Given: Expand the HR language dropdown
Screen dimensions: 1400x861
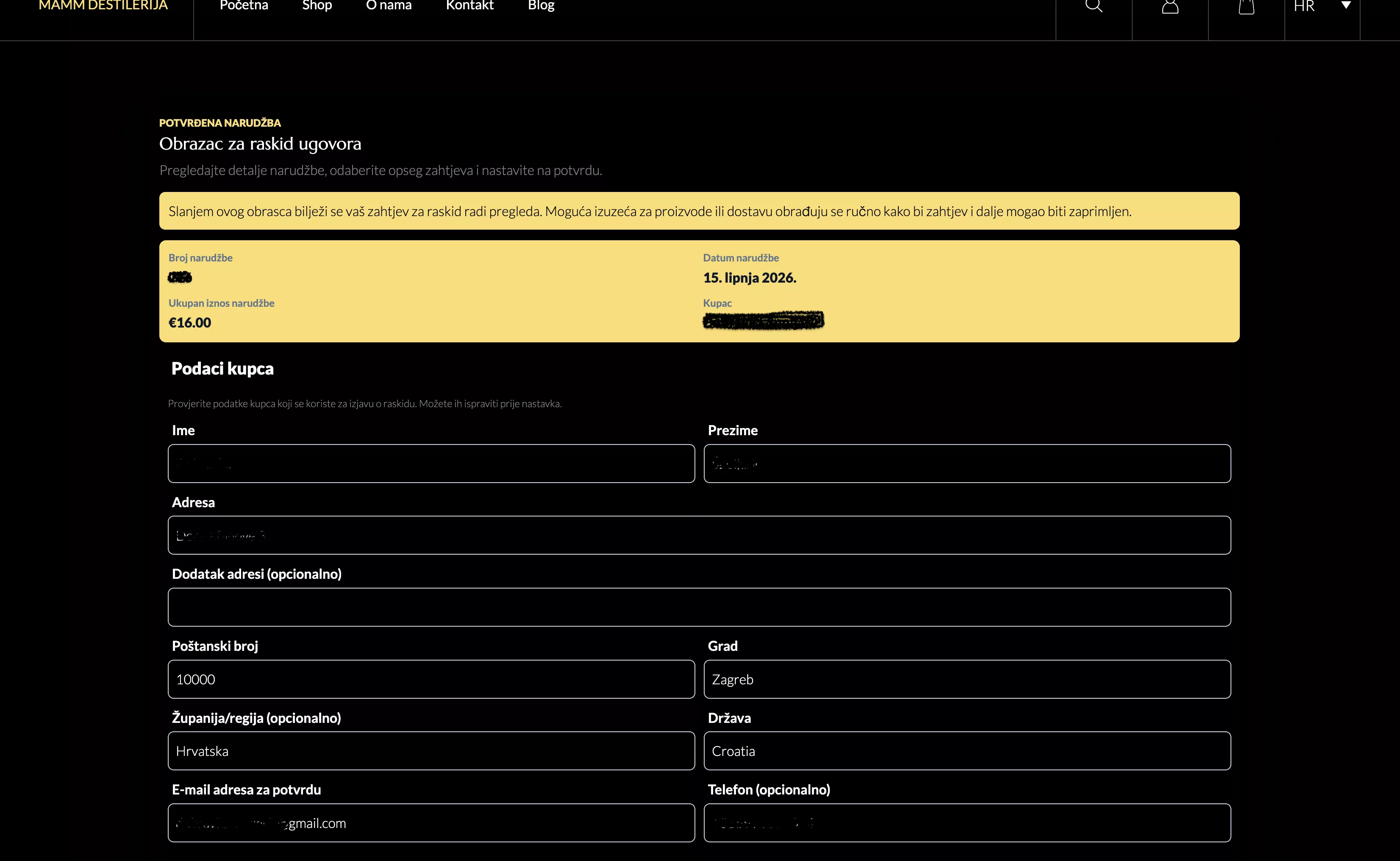Looking at the screenshot, I should point(1322,6).
